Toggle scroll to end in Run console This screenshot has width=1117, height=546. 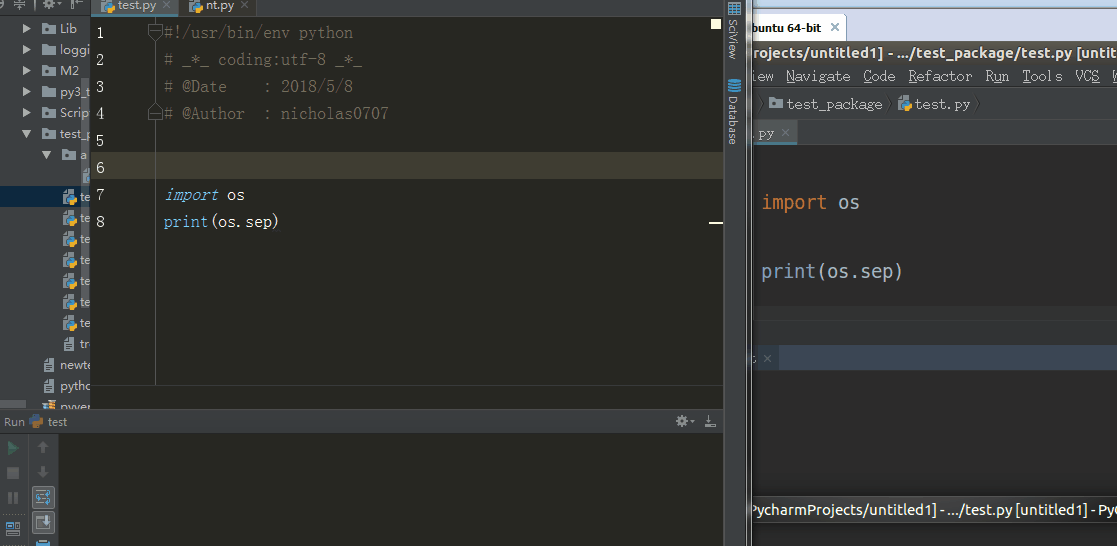(x=43, y=522)
